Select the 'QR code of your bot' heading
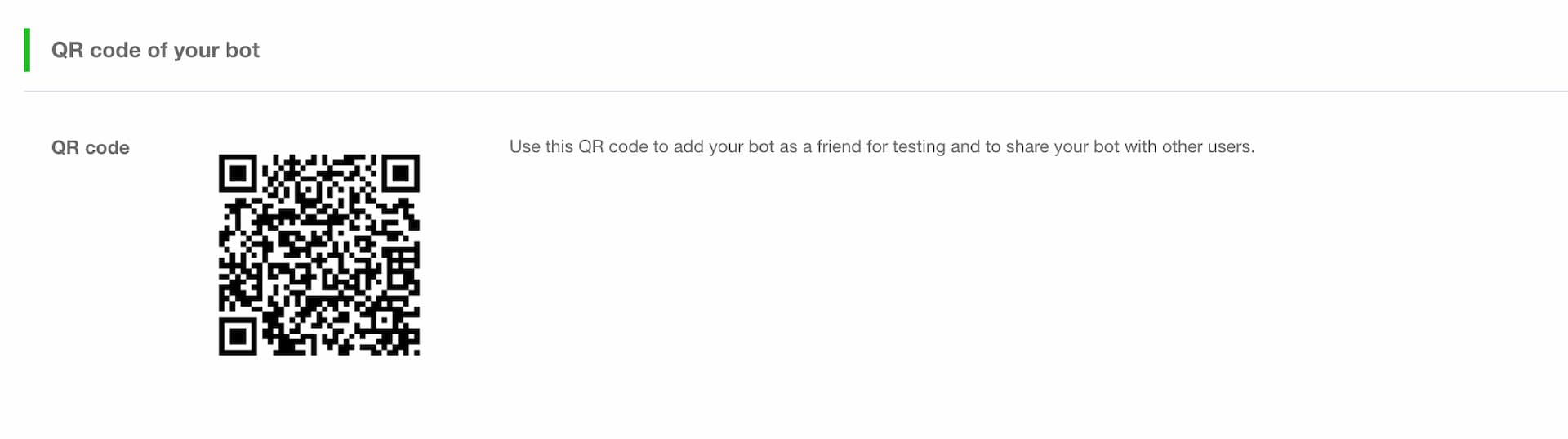This screenshot has height=439, width=1568. coord(155,51)
